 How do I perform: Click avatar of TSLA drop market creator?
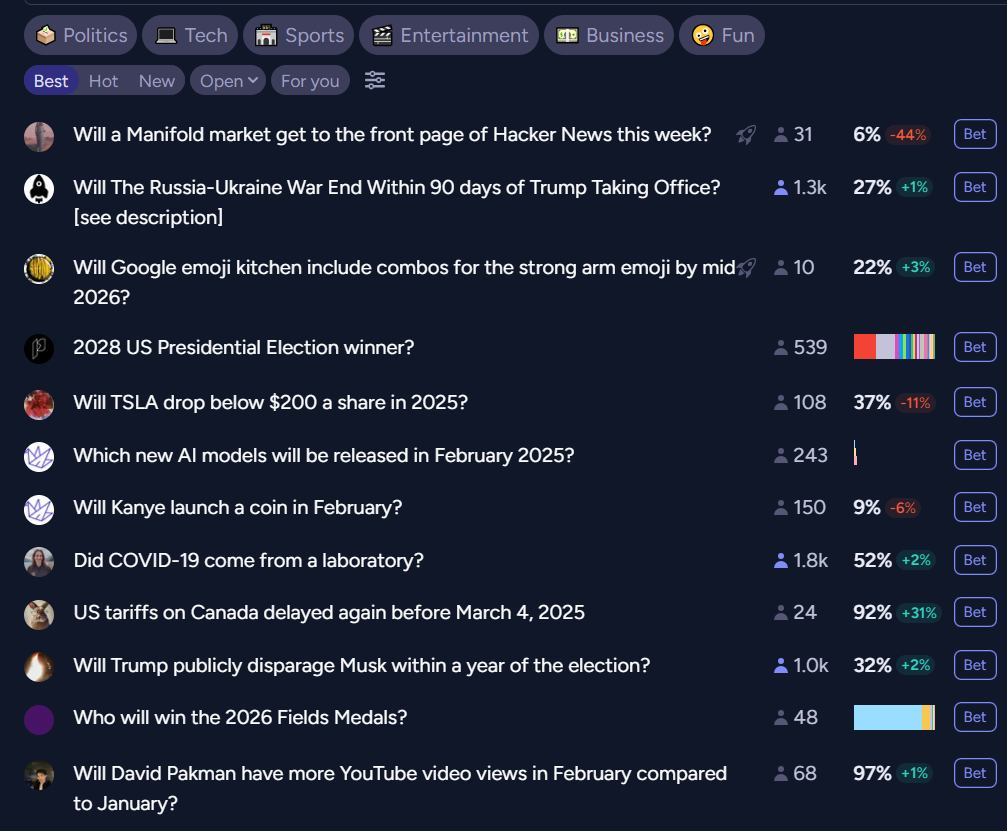click(39, 405)
